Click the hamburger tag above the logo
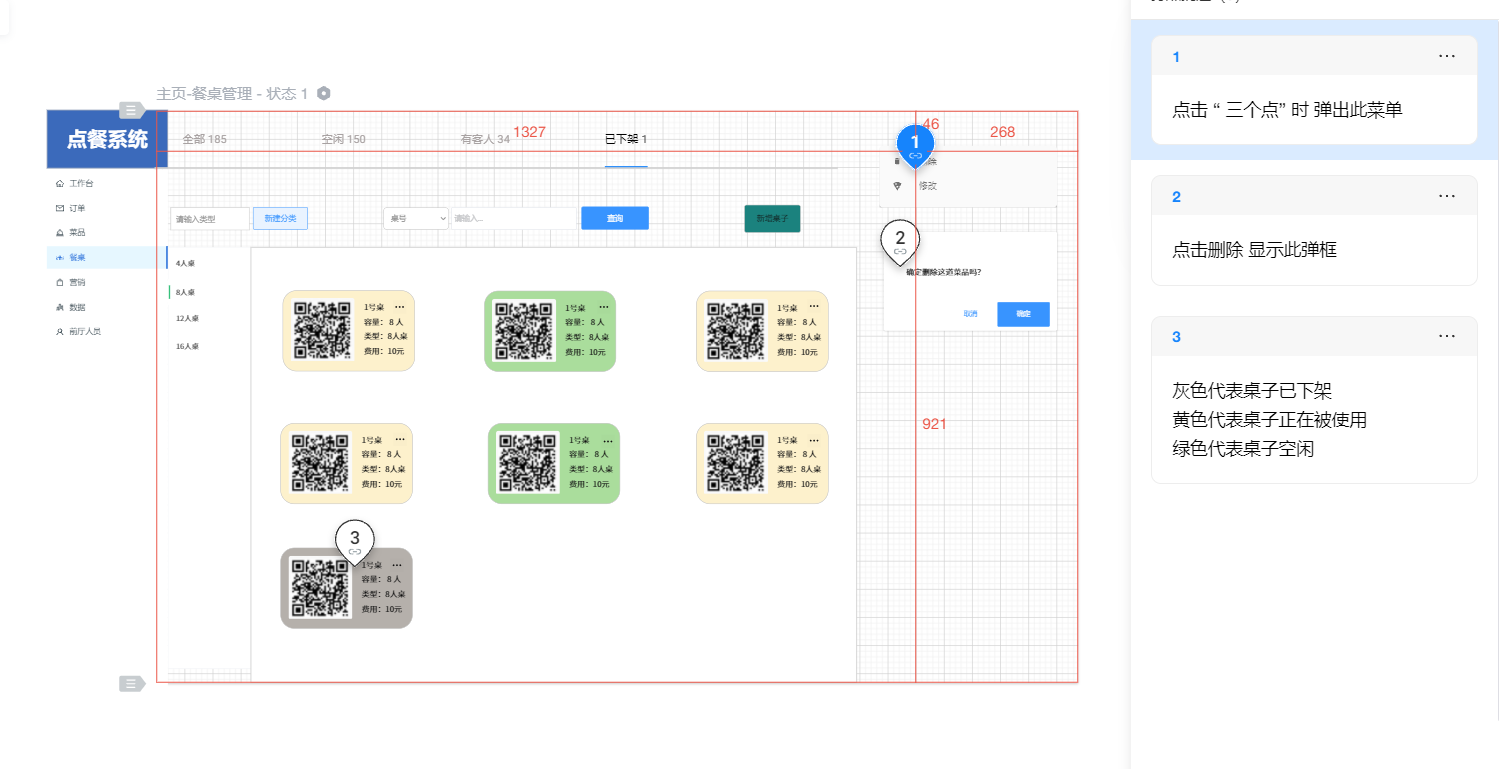 pos(132,110)
